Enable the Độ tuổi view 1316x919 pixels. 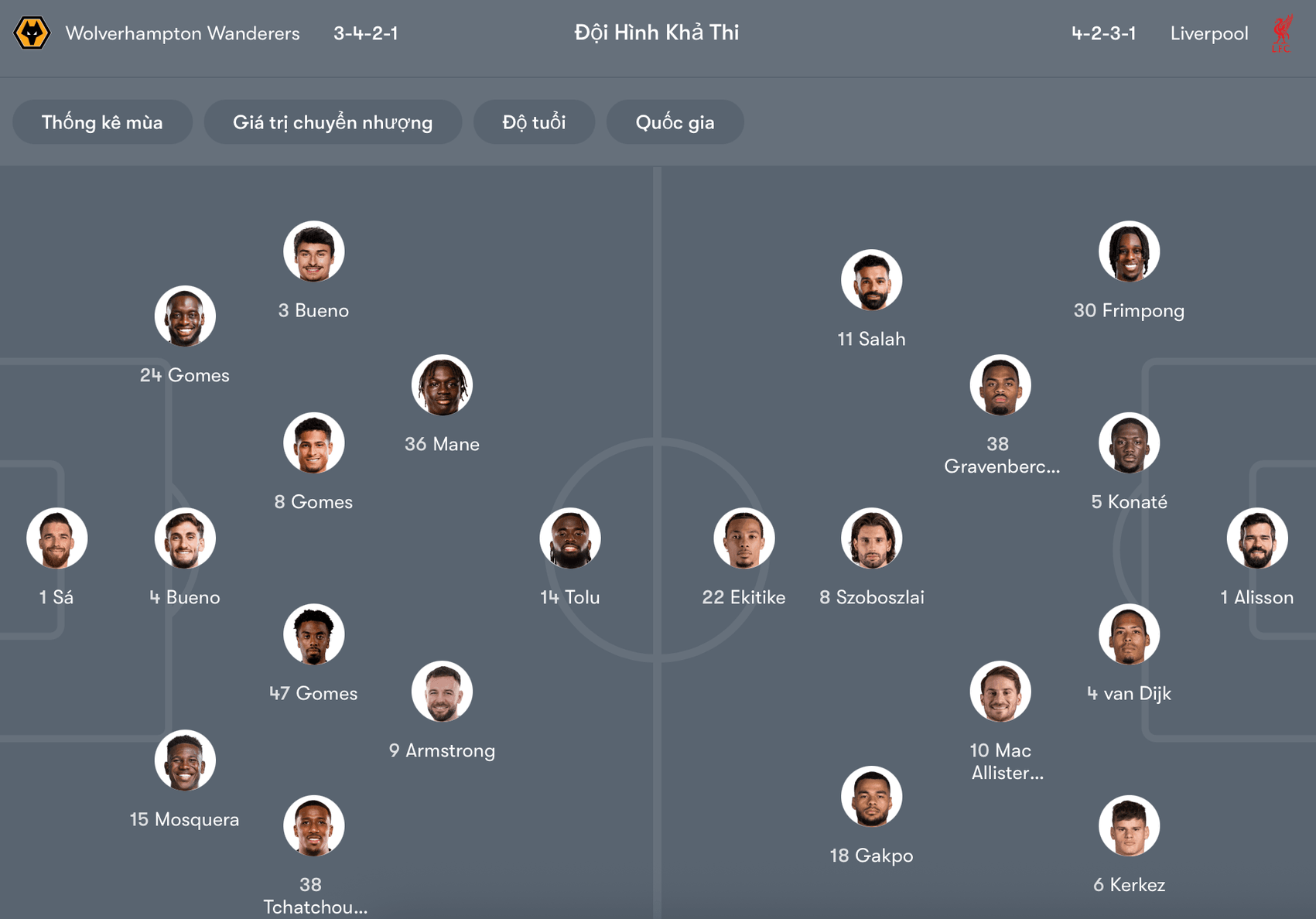pyautogui.click(x=534, y=121)
